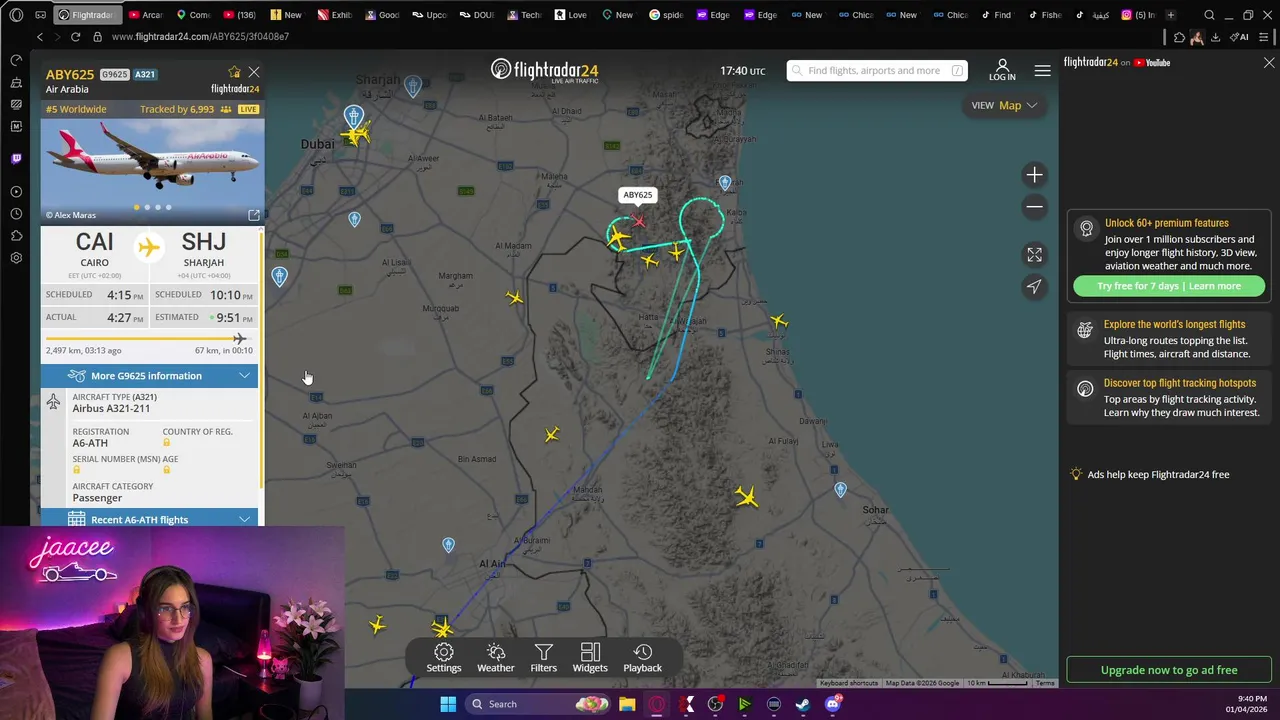
Task: Open aircraft photo in external link
Action: pos(254,215)
